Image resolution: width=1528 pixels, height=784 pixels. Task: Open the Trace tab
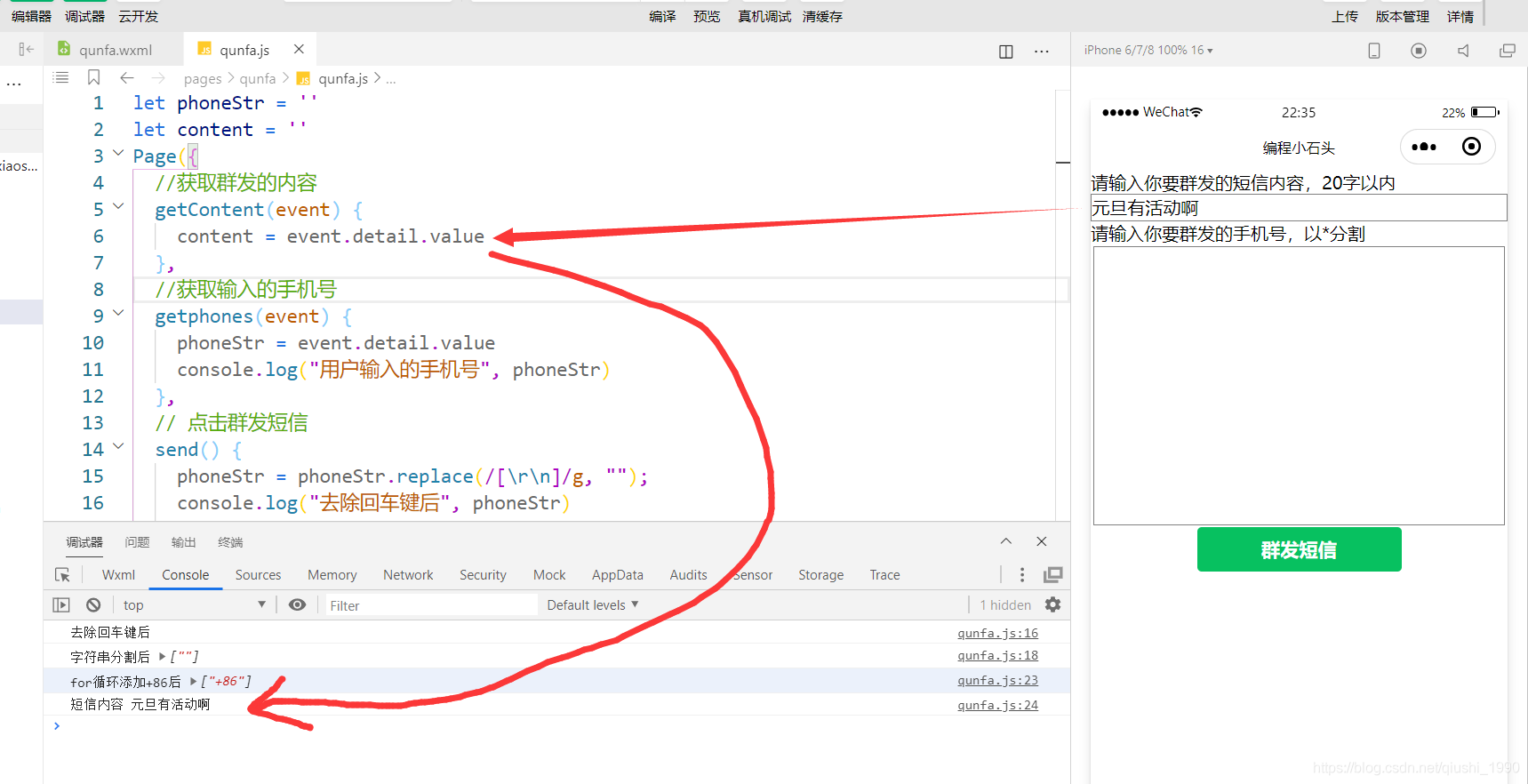(884, 575)
